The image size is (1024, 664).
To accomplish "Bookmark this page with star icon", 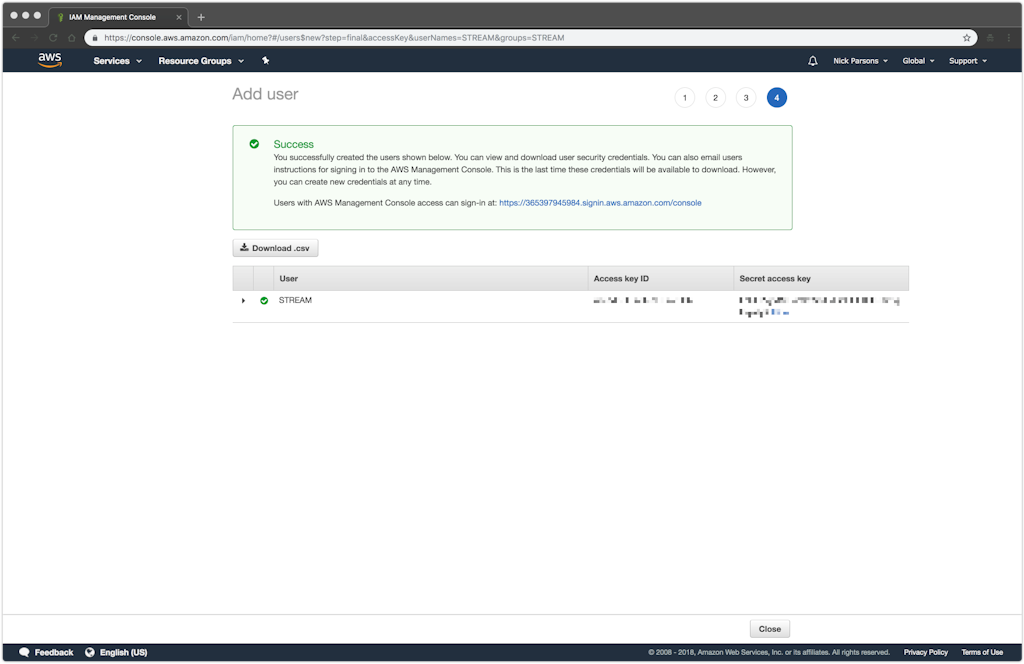I will pyautogui.click(x=967, y=38).
